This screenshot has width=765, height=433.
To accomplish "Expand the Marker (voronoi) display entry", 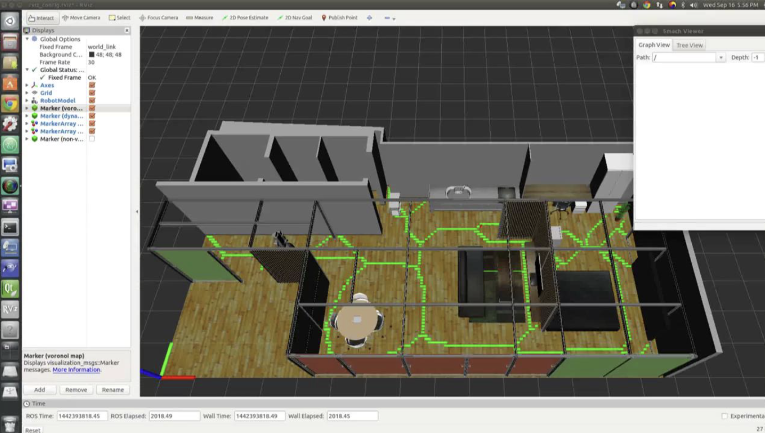I will pos(27,108).
